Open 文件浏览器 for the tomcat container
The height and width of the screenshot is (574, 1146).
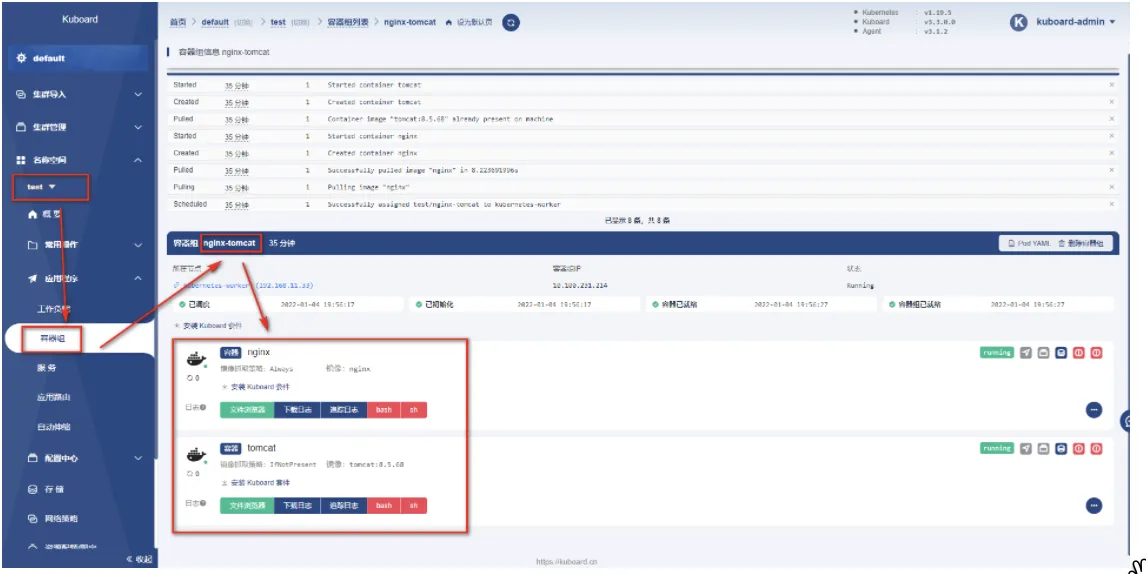[247, 505]
